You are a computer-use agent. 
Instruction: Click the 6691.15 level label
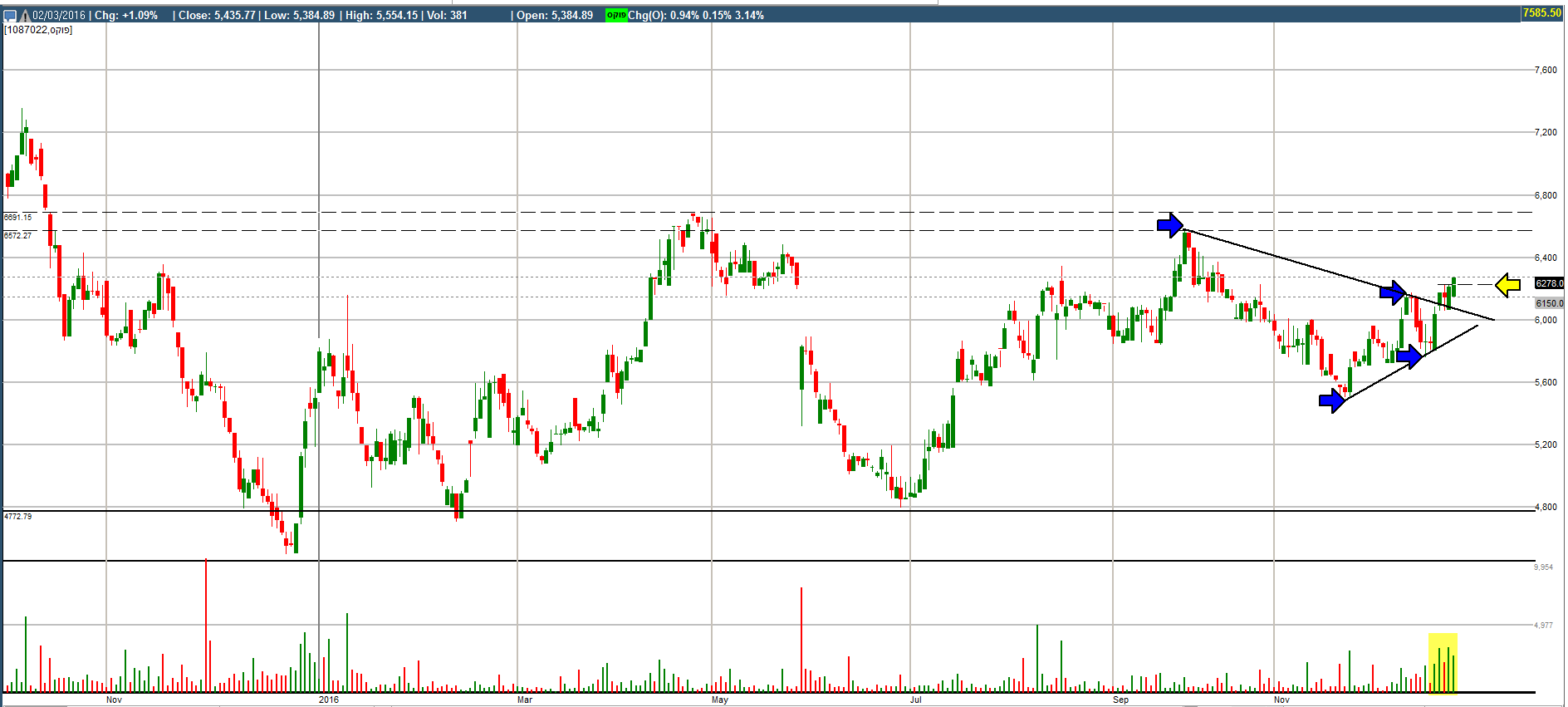pos(18,218)
